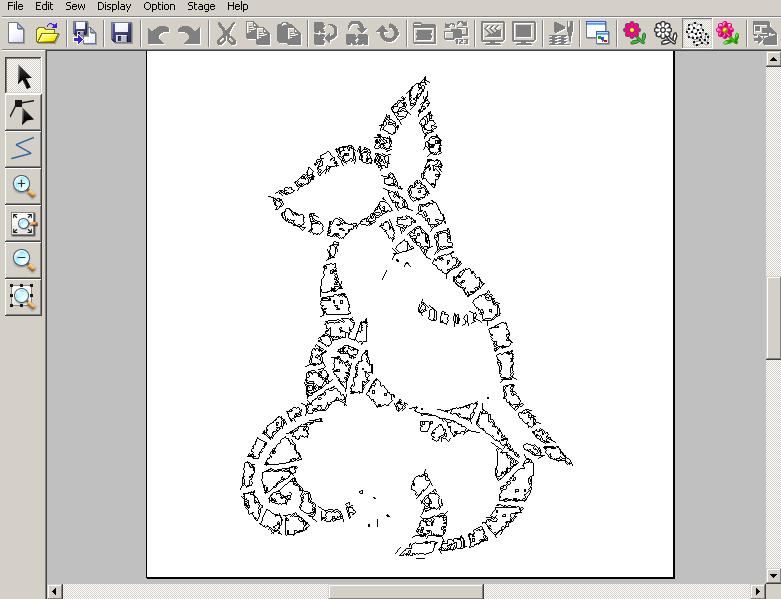Click the vertical scrollbar up arrow
The height and width of the screenshot is (599, 781).
pyautogui.click(x=773, y=59)
